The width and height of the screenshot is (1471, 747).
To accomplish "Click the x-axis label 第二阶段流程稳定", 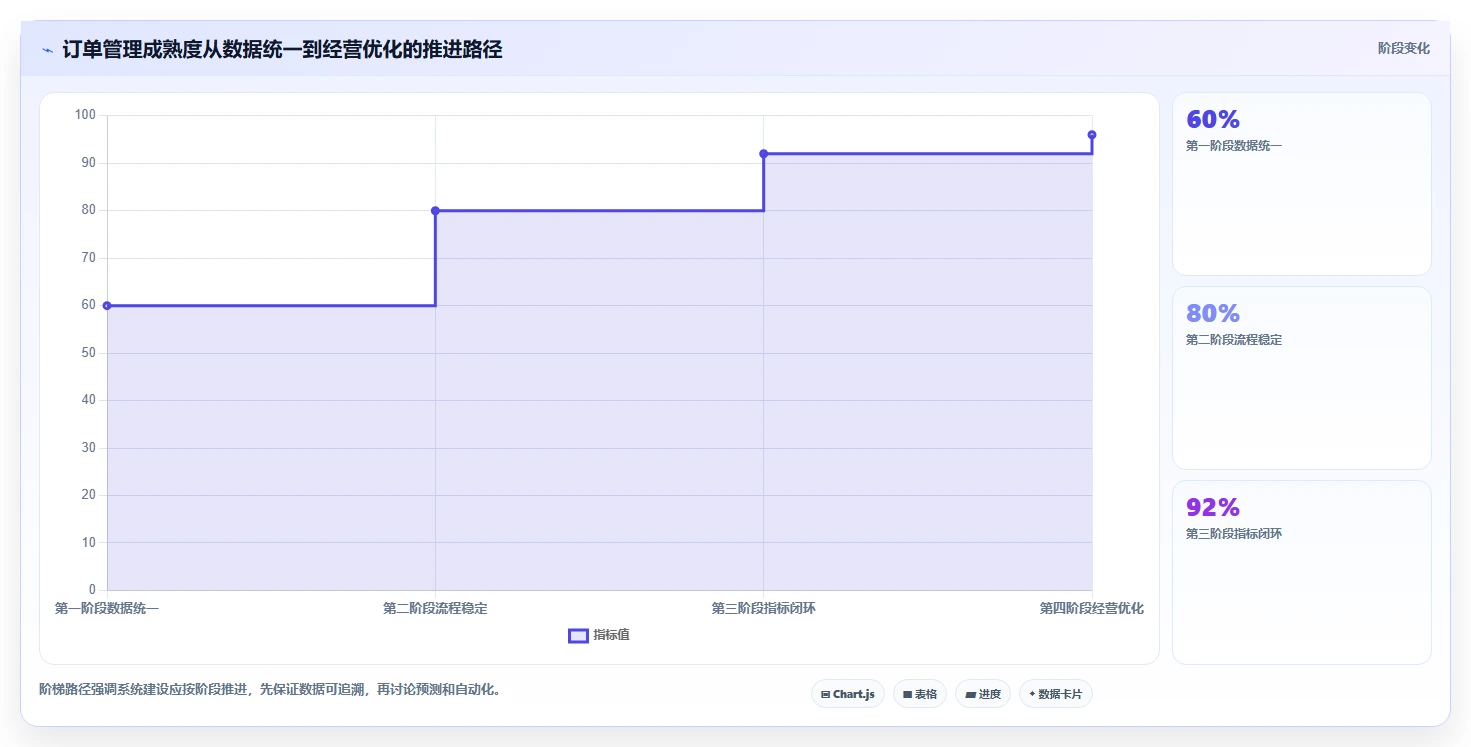I will click(435, 608).
